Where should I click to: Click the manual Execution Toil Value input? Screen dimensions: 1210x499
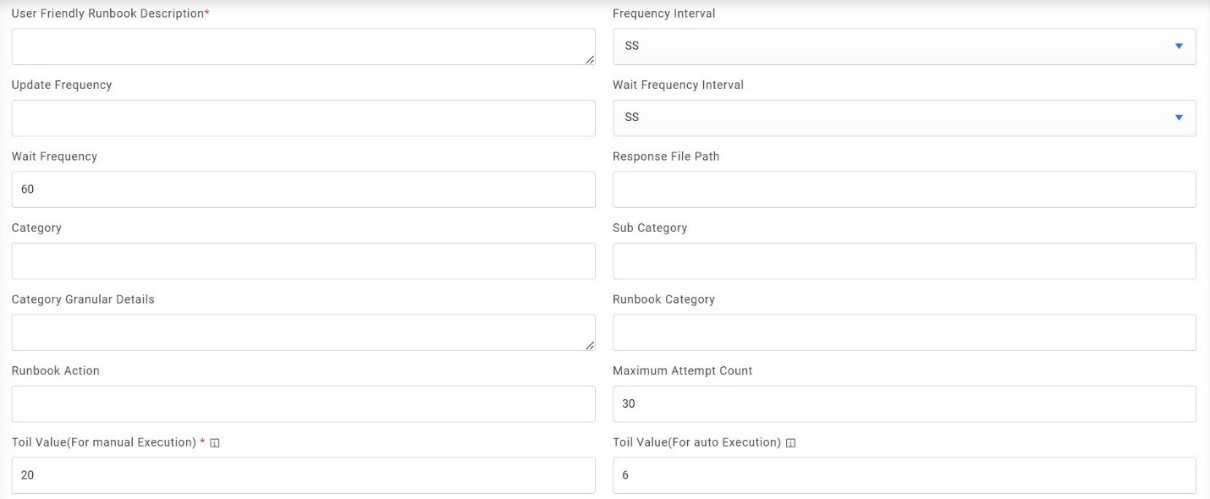click(x=303, y=475)
